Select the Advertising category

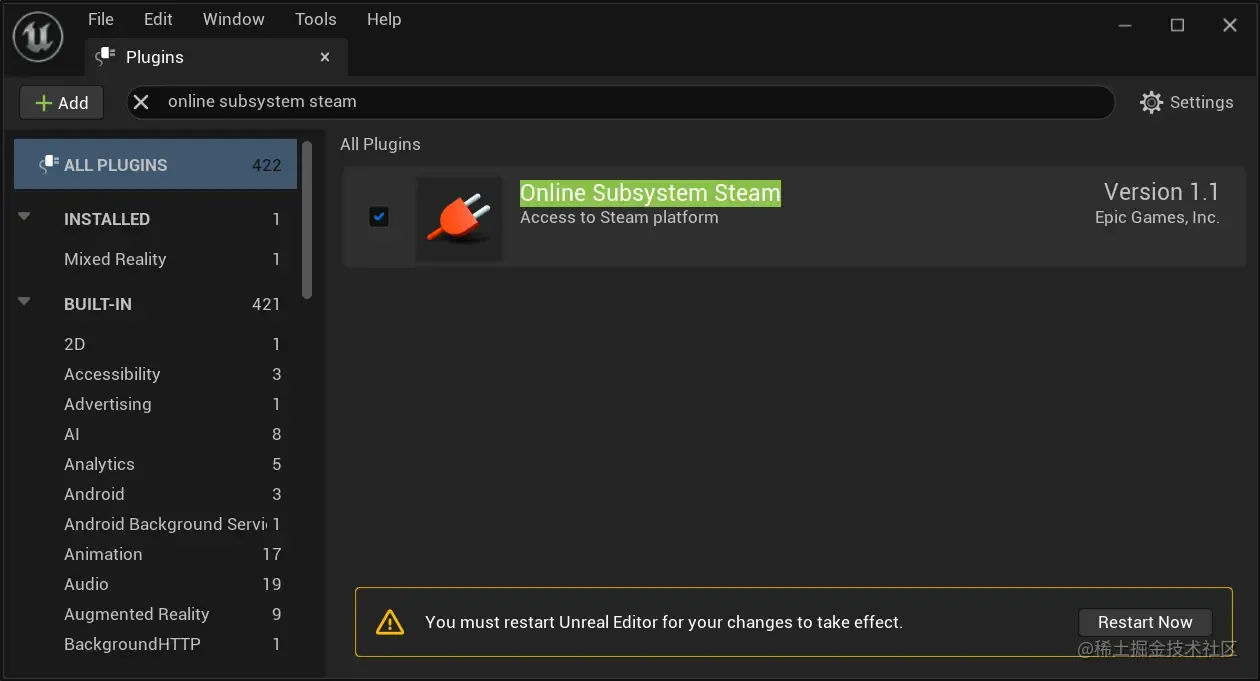[x=156, y=404]
